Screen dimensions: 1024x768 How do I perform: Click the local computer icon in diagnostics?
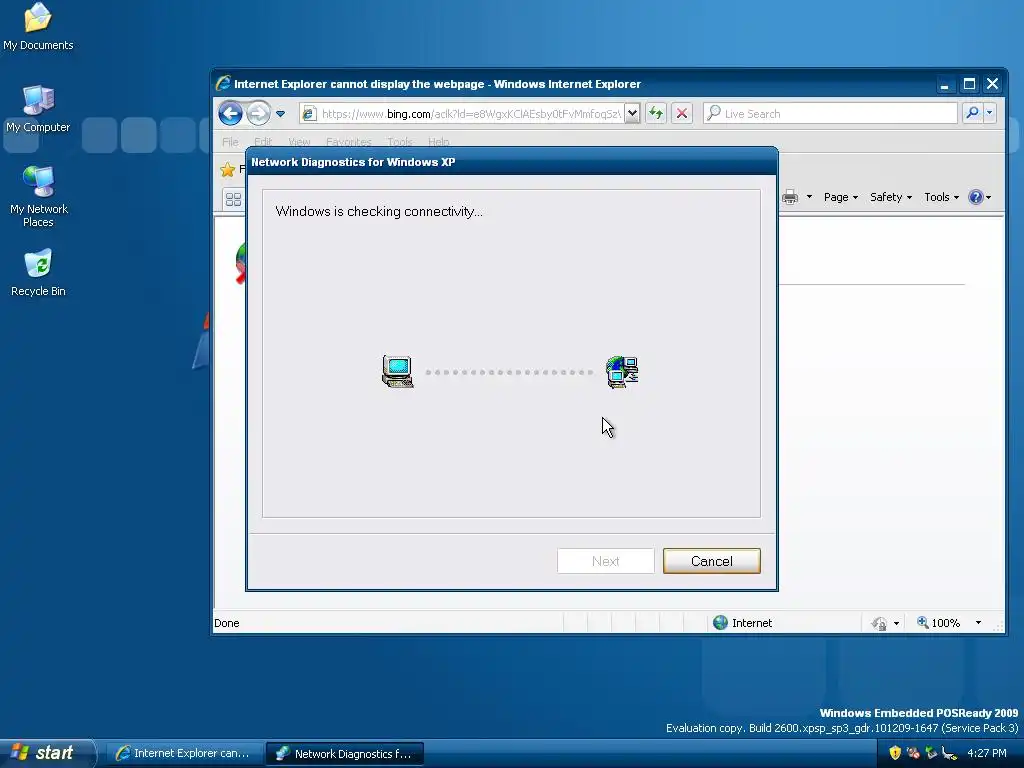[398, 372]
